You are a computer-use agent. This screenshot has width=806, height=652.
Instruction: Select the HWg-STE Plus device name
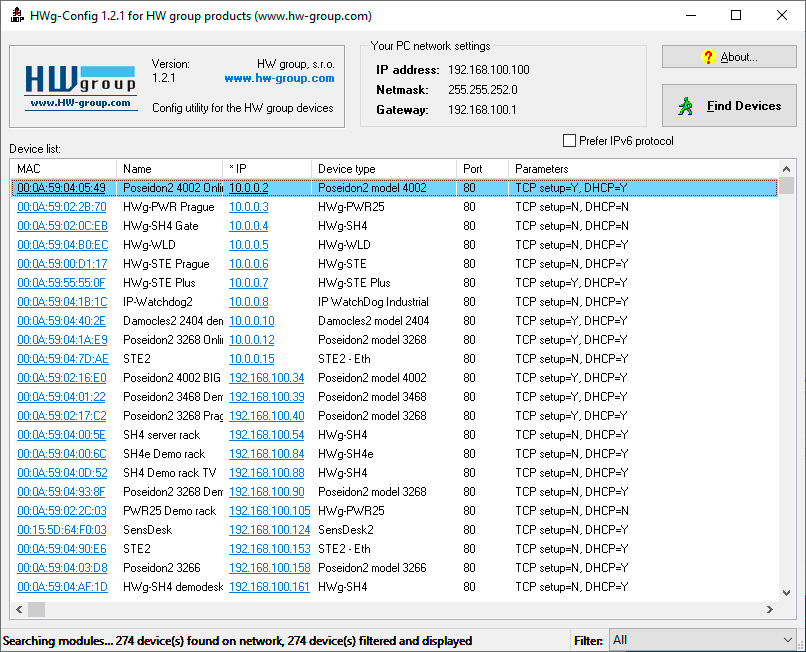coord(159,283)
